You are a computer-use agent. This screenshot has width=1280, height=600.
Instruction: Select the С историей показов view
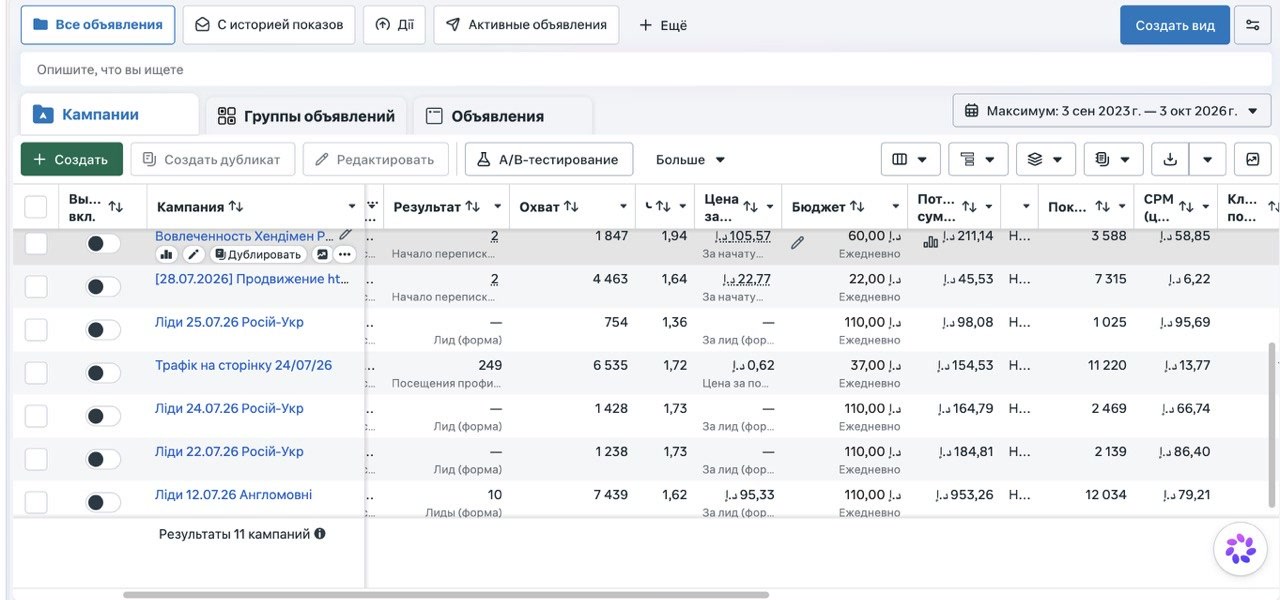269,25
